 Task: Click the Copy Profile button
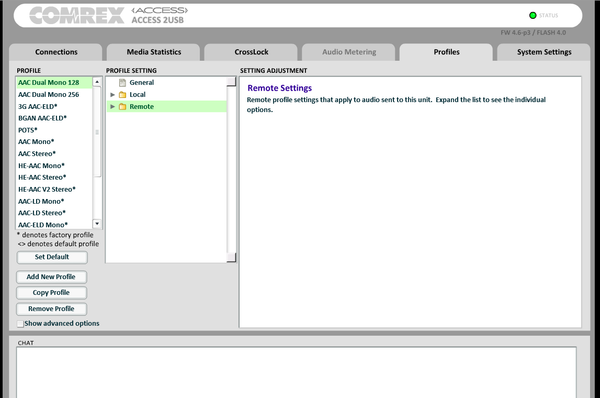[x=51, y=293]
